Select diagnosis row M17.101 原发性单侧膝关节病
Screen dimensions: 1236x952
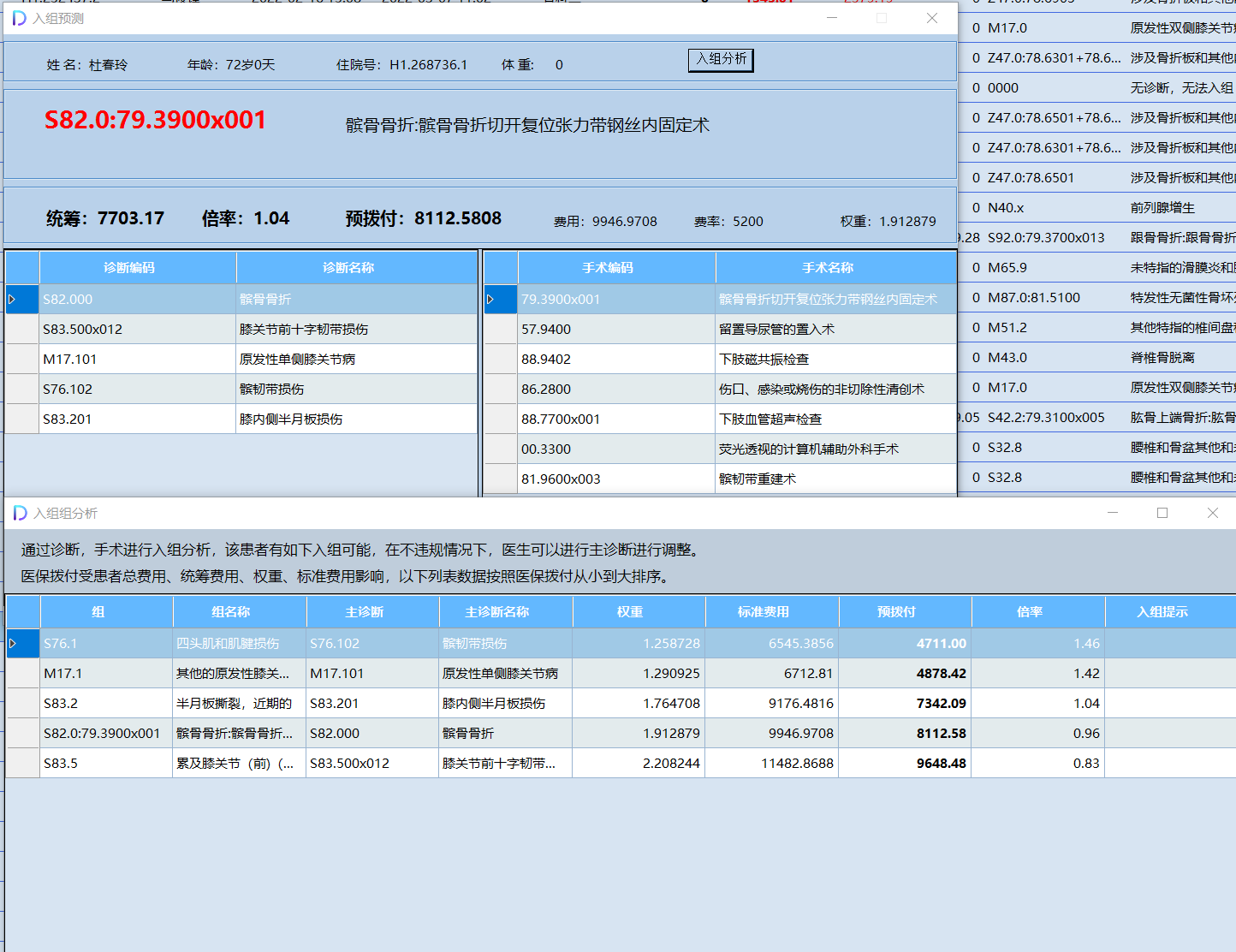click(x=257, y=359)
